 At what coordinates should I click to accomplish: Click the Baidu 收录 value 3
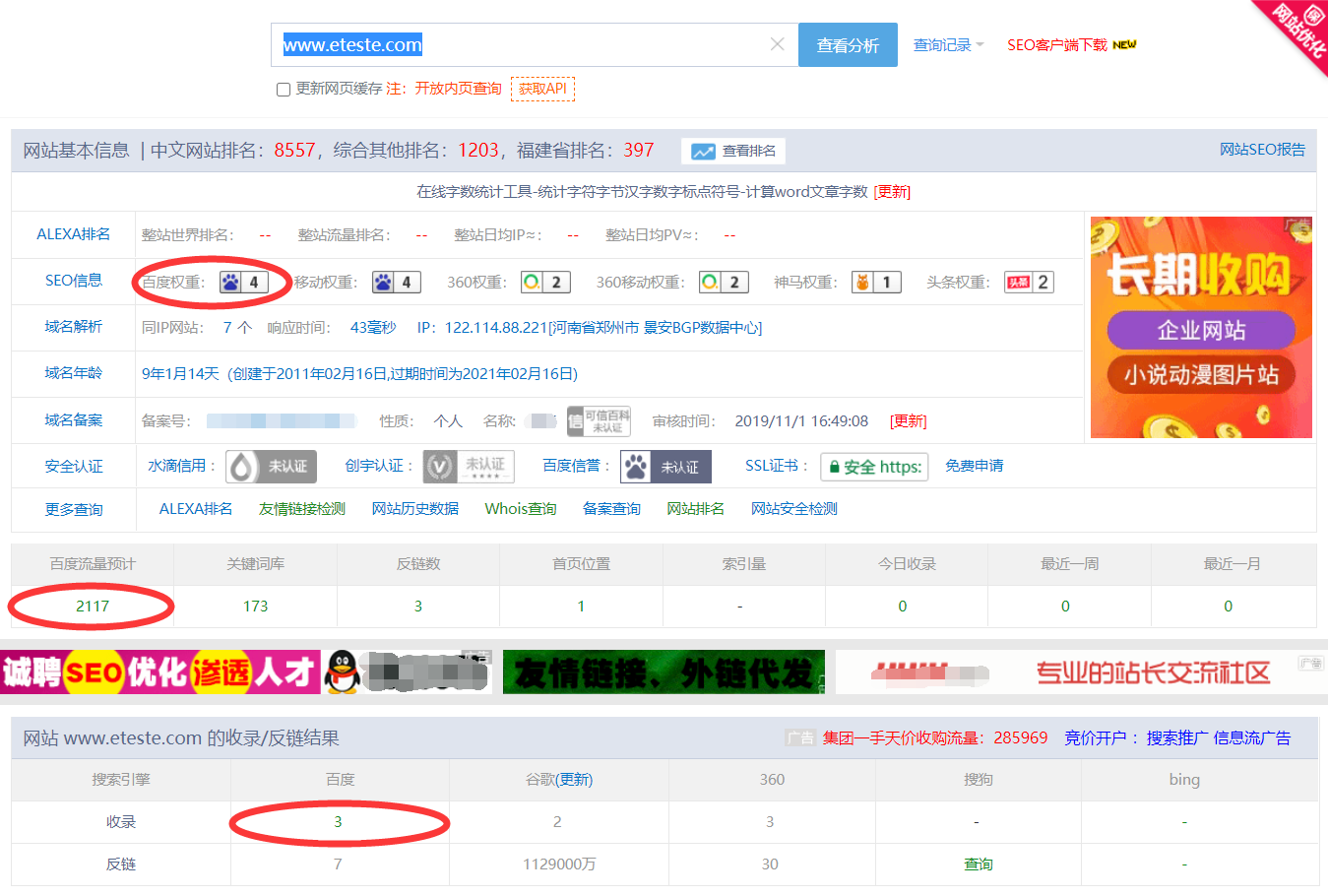[338, 822]
